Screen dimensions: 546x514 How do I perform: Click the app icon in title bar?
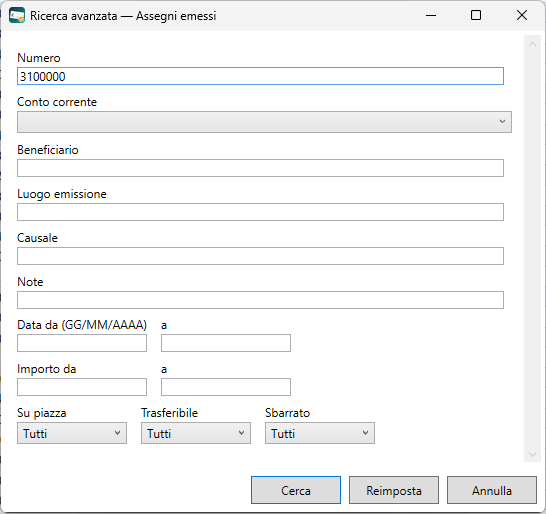click(x=17, y=15)
